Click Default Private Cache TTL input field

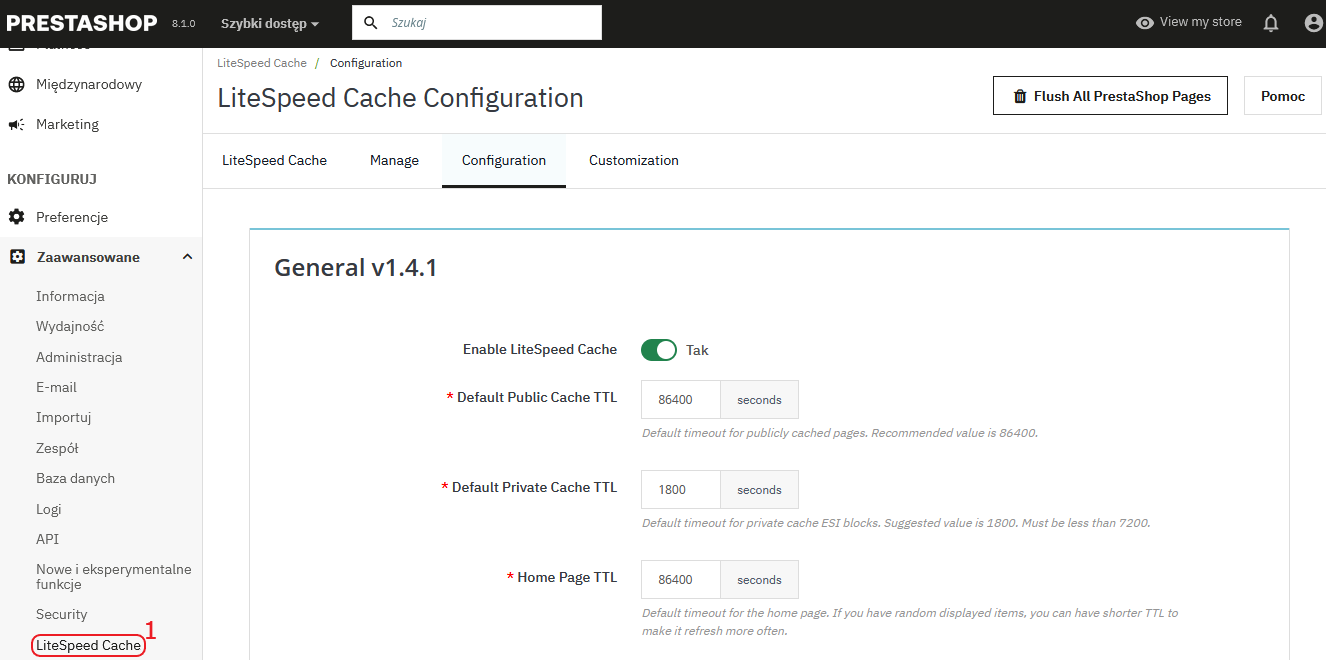point(680,490)
